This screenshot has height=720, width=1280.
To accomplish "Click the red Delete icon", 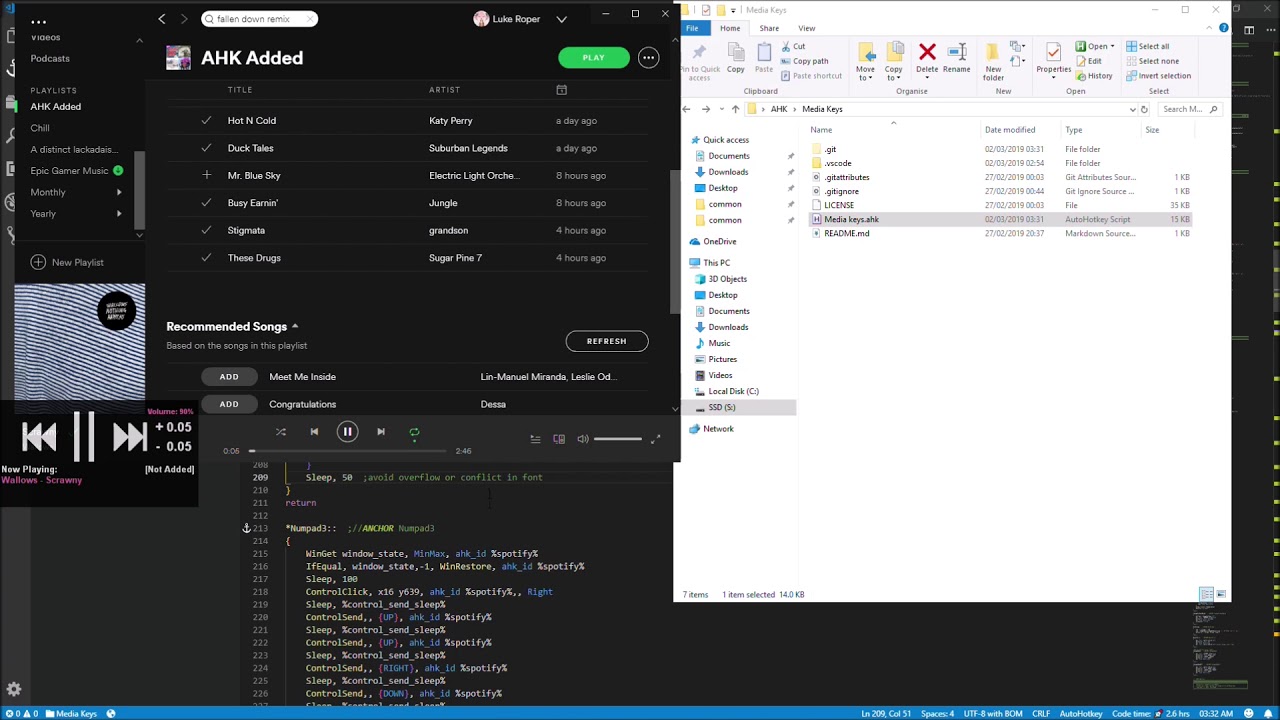I will tap(927, 53).
